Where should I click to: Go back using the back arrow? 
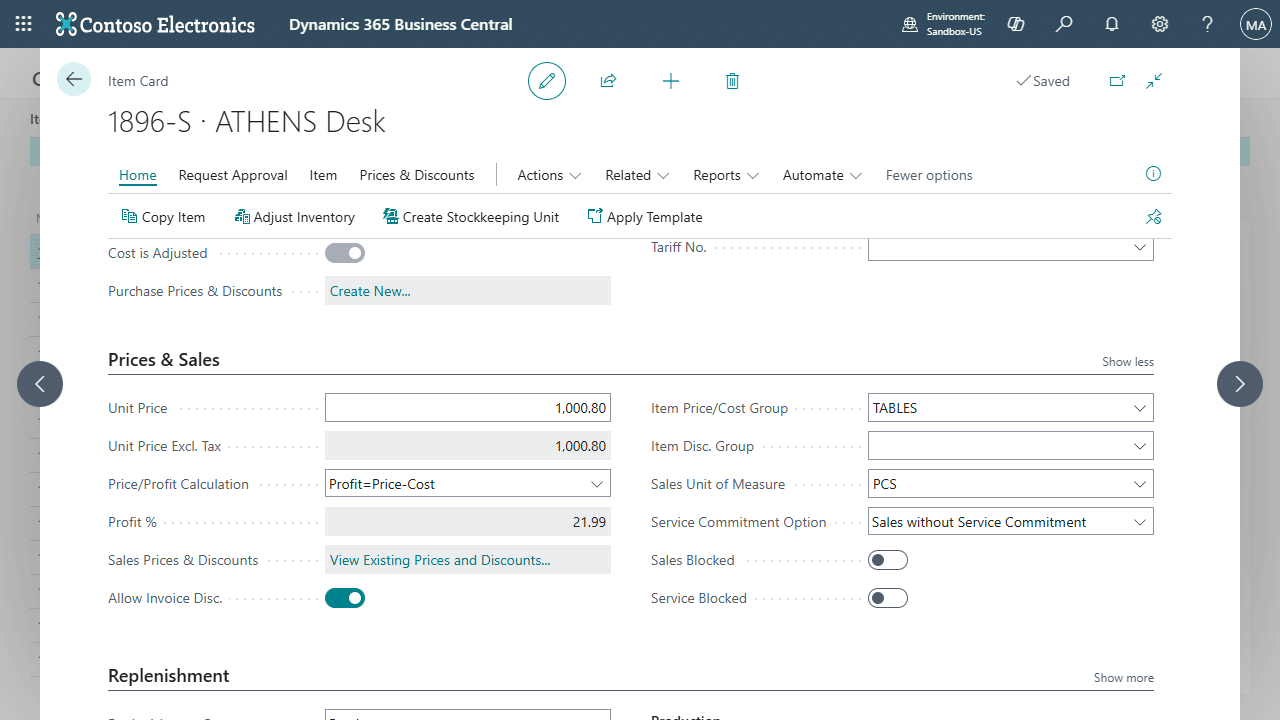[74, 79]
